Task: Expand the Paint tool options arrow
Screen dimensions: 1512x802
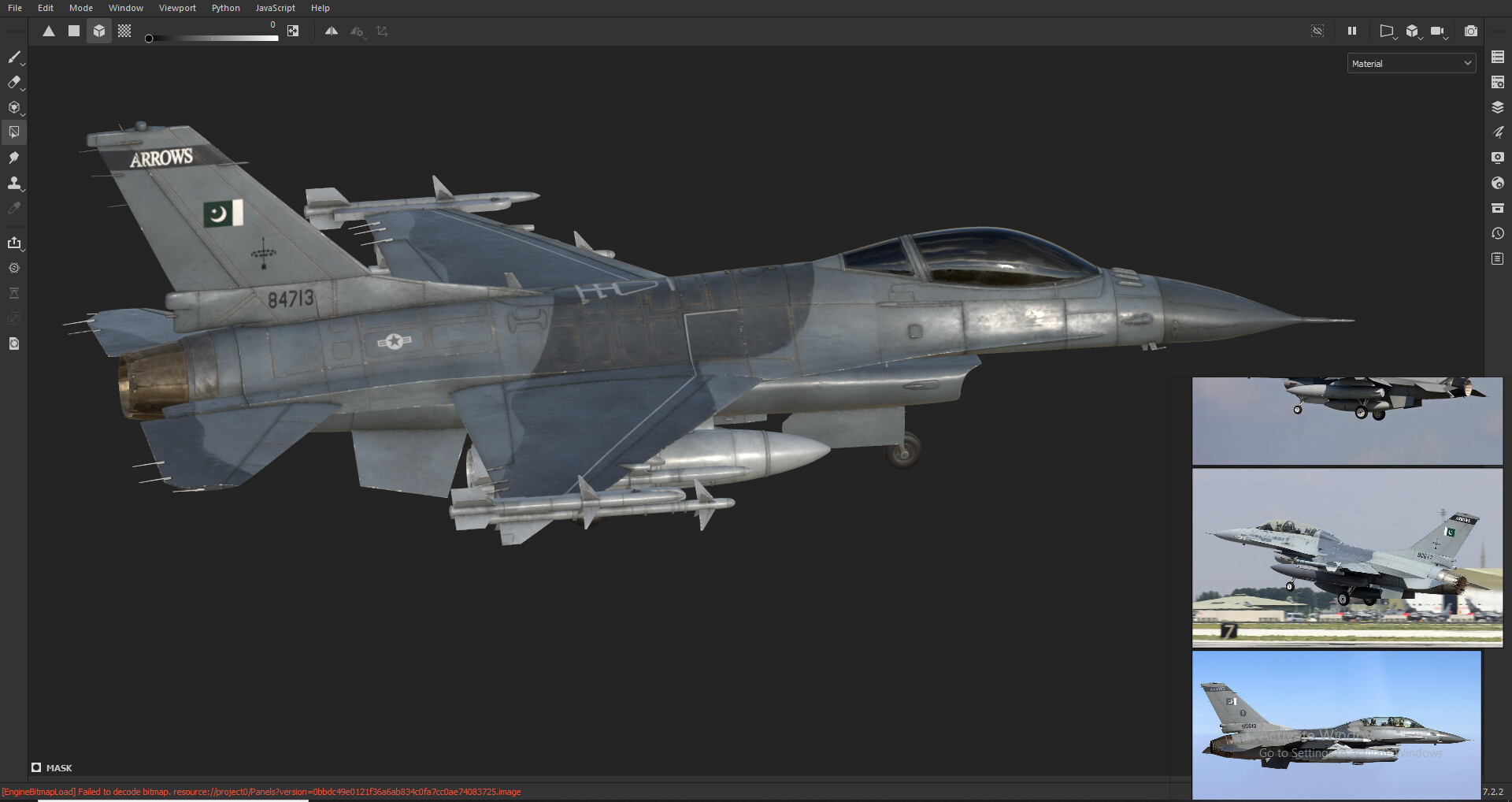Action: (22, 63)
